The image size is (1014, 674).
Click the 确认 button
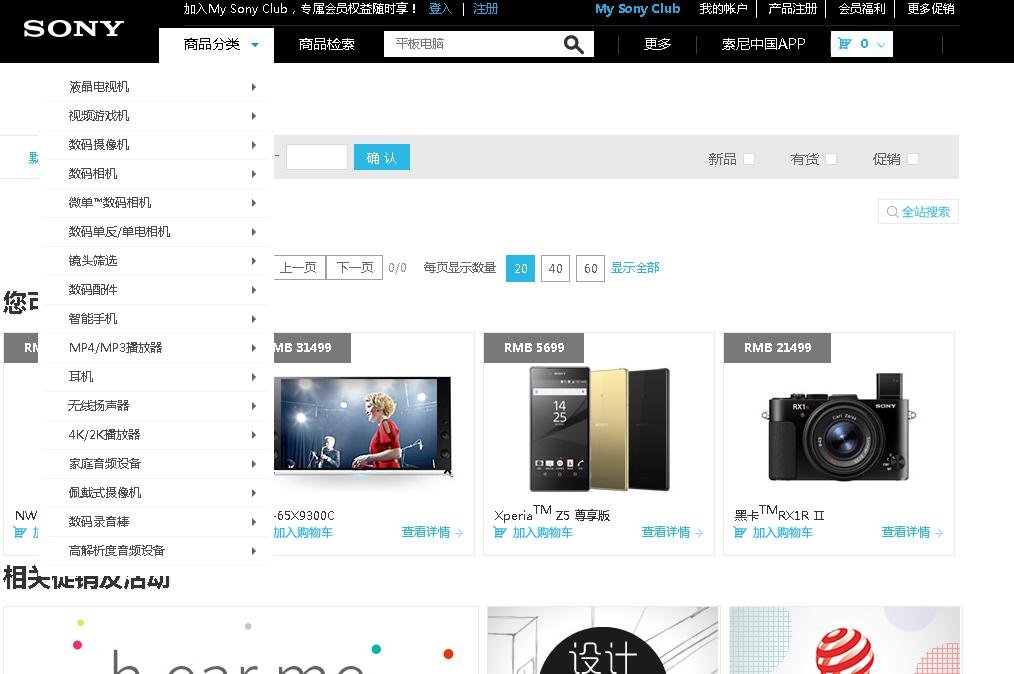click(x=381, y=157)
